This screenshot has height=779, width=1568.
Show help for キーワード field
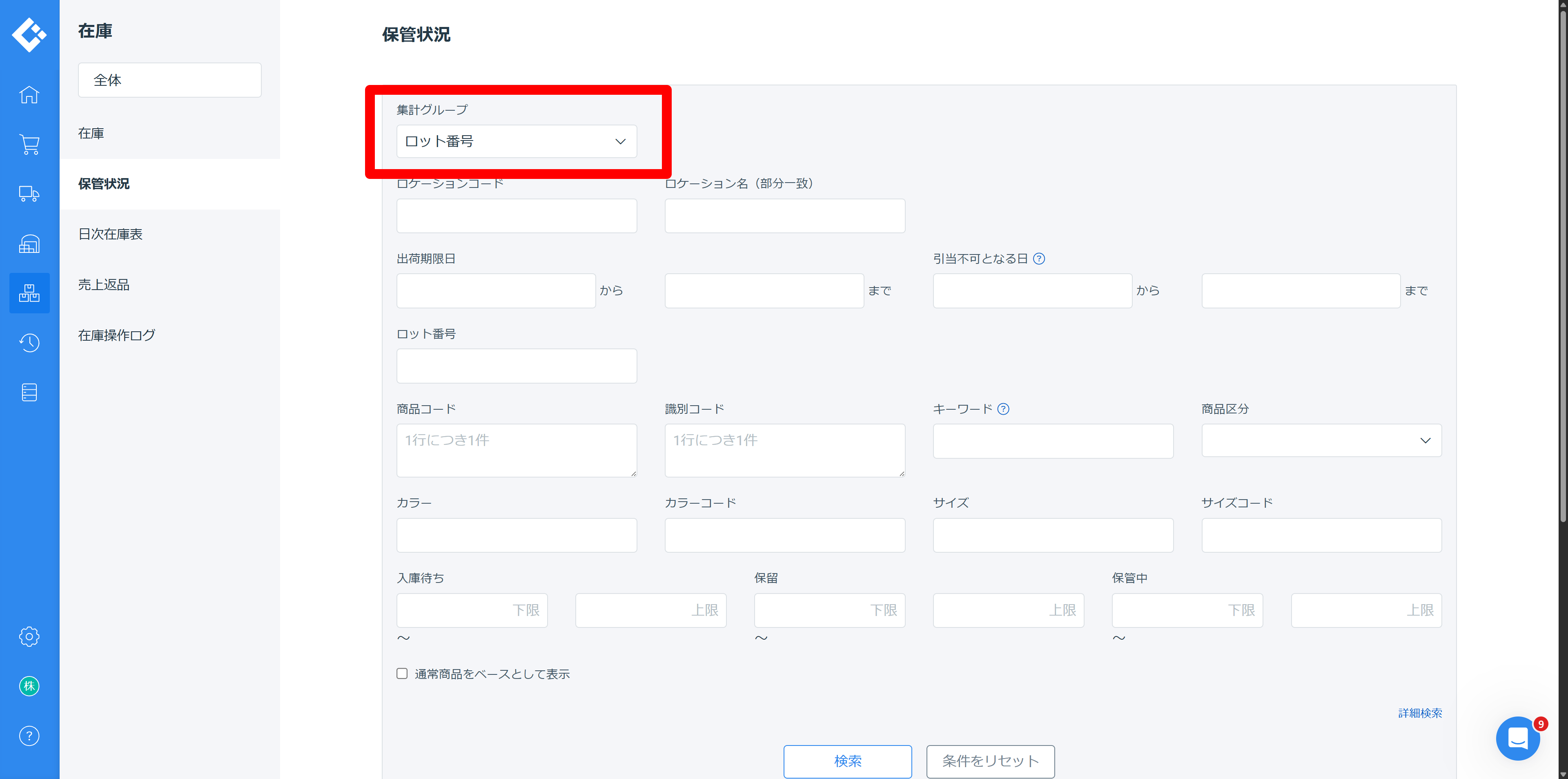[1003, 409]
